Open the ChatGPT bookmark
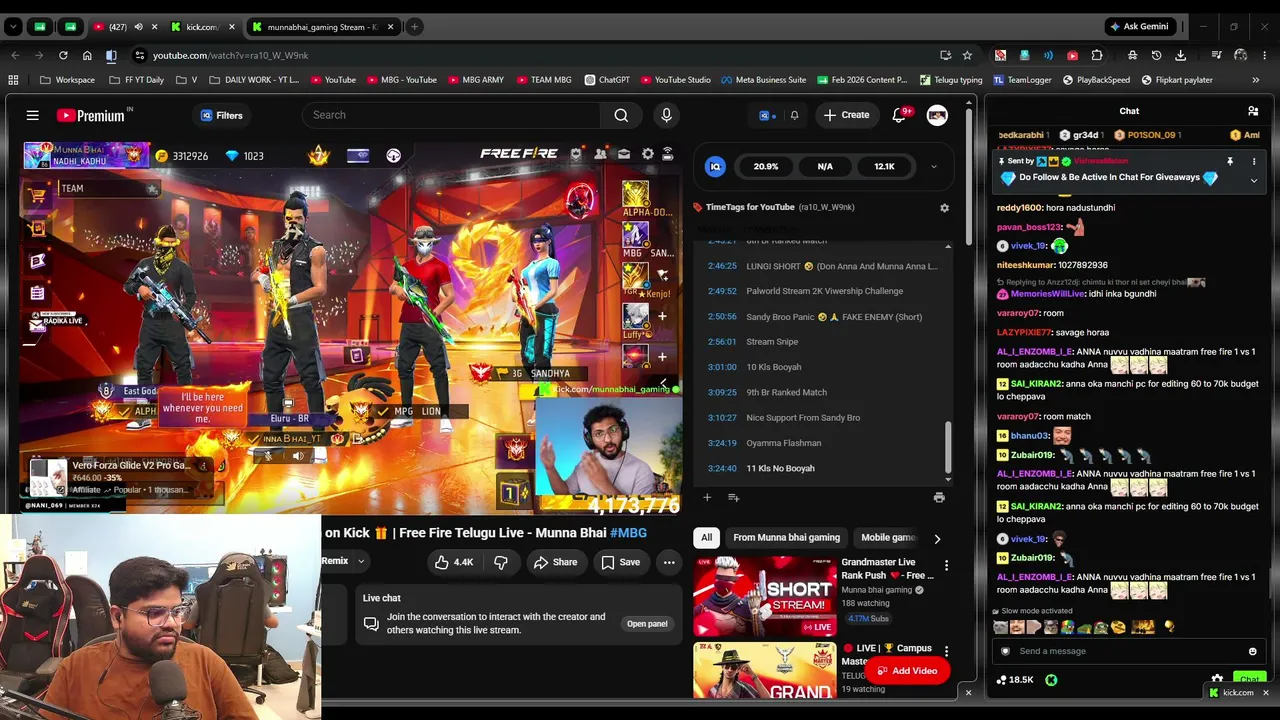 (x=606, y=80)
